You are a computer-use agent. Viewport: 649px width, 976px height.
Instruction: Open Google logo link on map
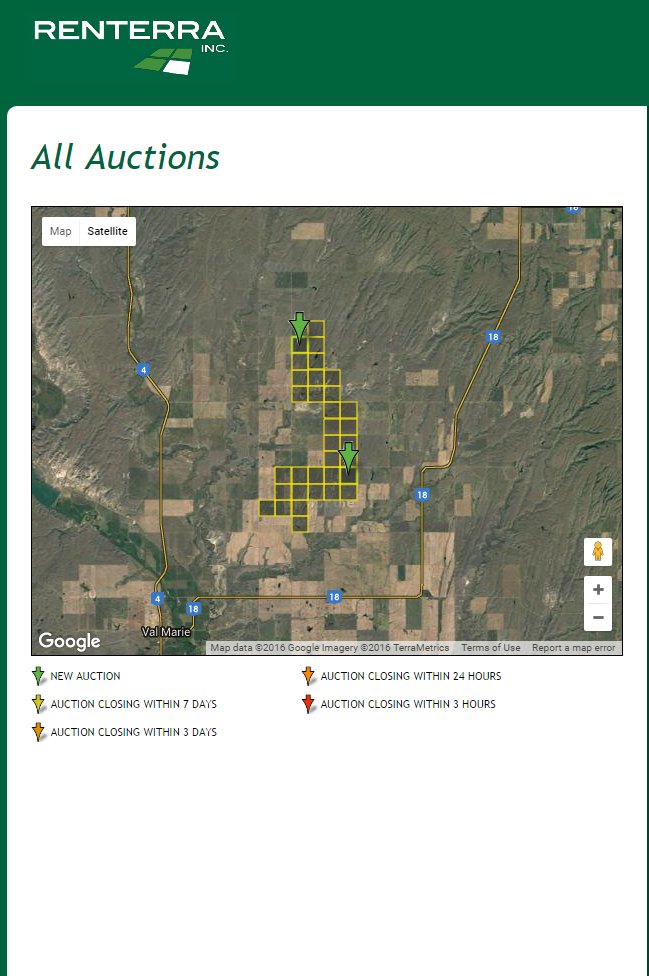[69, 640]
